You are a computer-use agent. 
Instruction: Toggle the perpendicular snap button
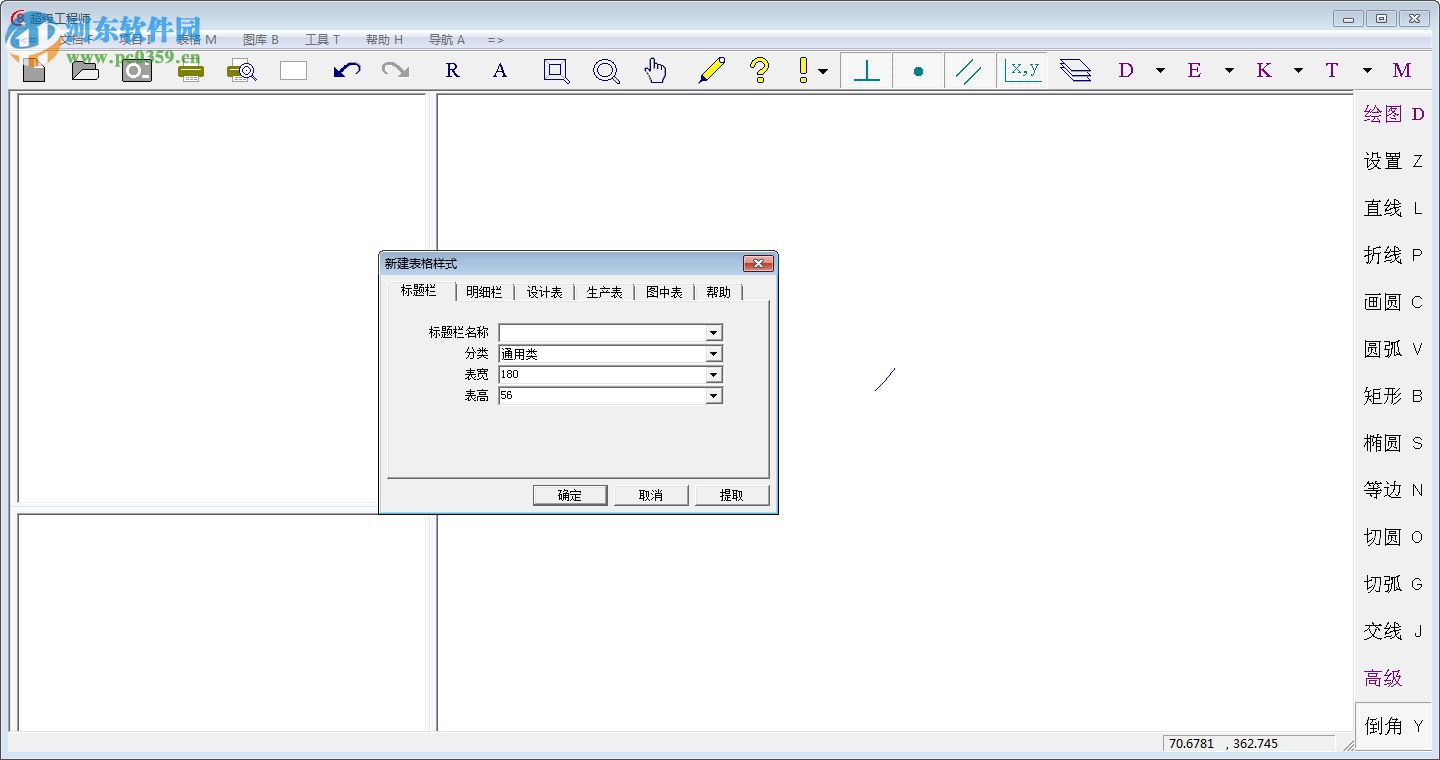[x=867, y=70]
